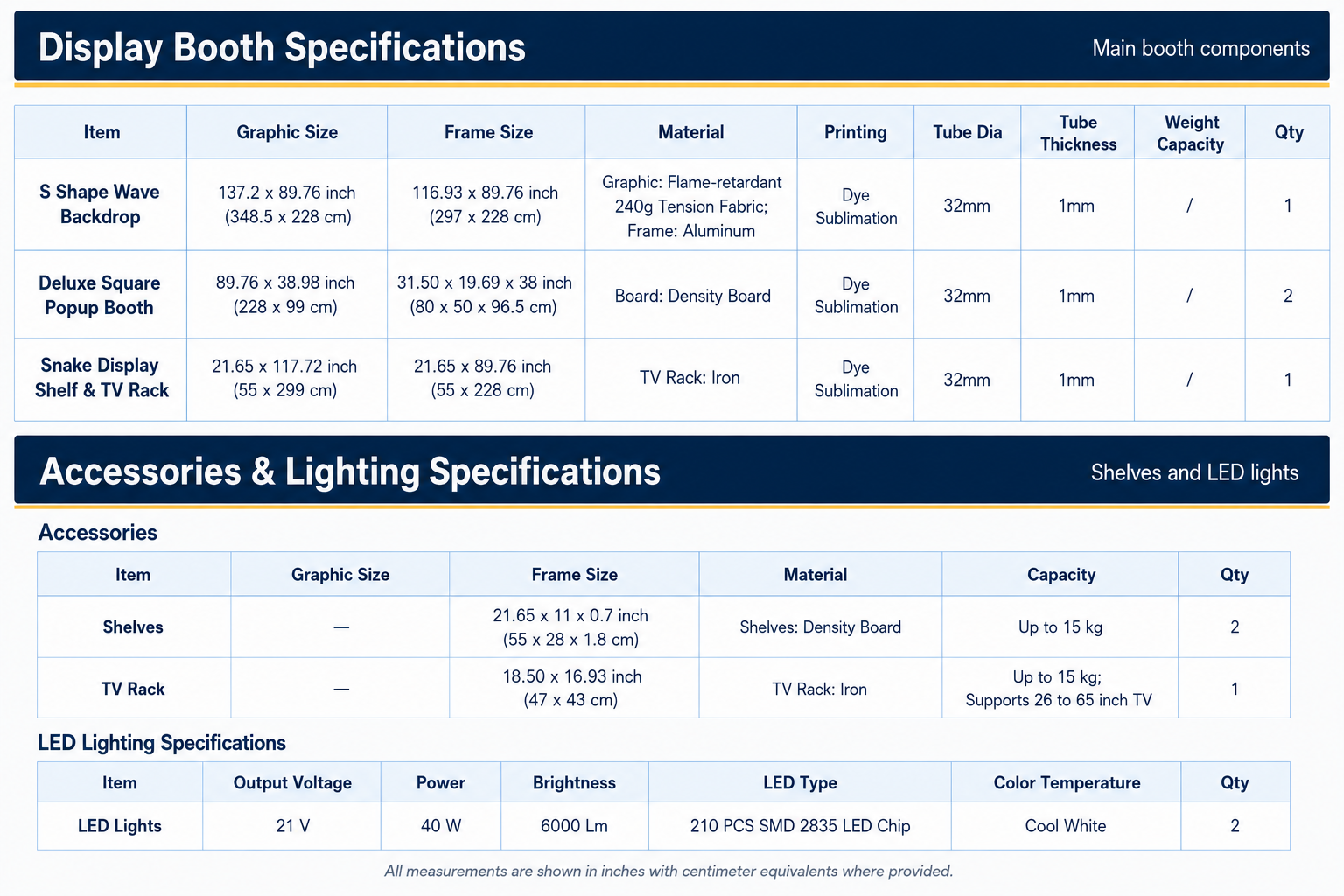Click the 6000 Lm brightness value
This screenshot has width=1344, height=896.
[x=574, y=826]
